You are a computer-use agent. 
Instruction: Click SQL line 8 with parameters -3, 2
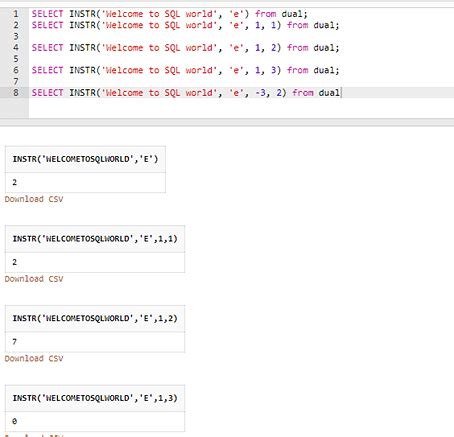coord(186,93)
